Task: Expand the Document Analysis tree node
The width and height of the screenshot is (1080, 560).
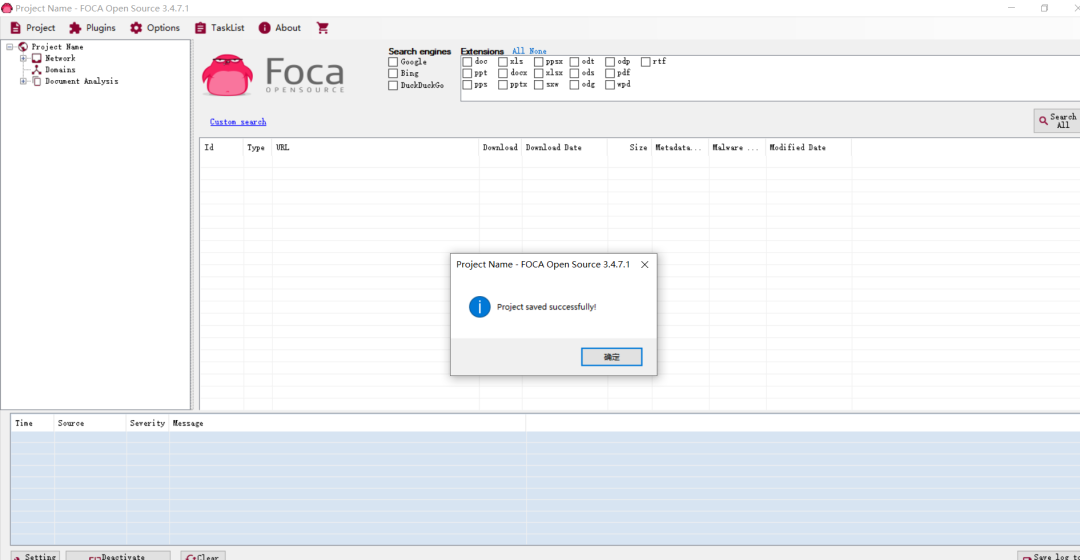Action: [x=23, y=81]
